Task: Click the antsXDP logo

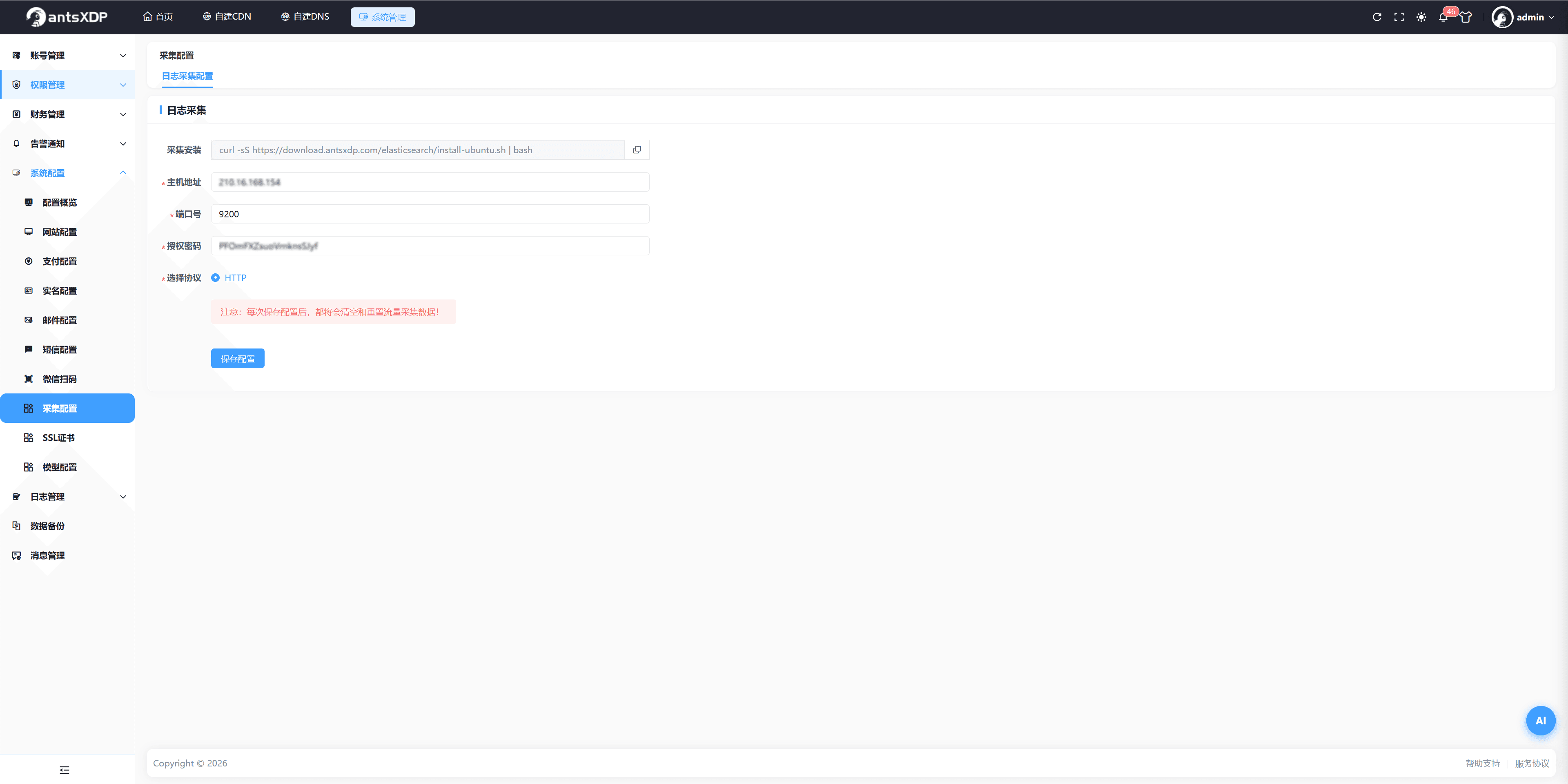Action: (67, 17)
